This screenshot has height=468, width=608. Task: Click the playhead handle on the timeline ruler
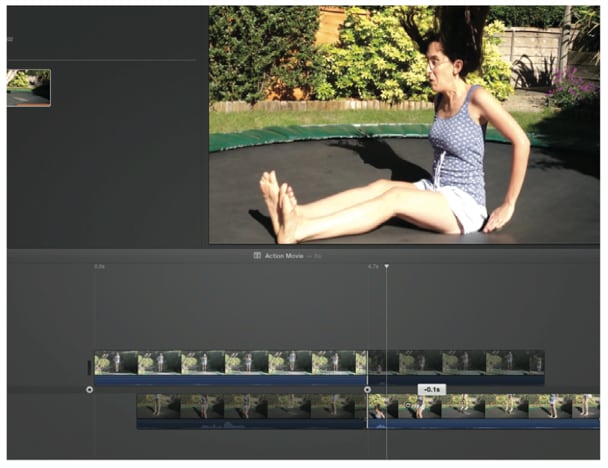point(387,266)
